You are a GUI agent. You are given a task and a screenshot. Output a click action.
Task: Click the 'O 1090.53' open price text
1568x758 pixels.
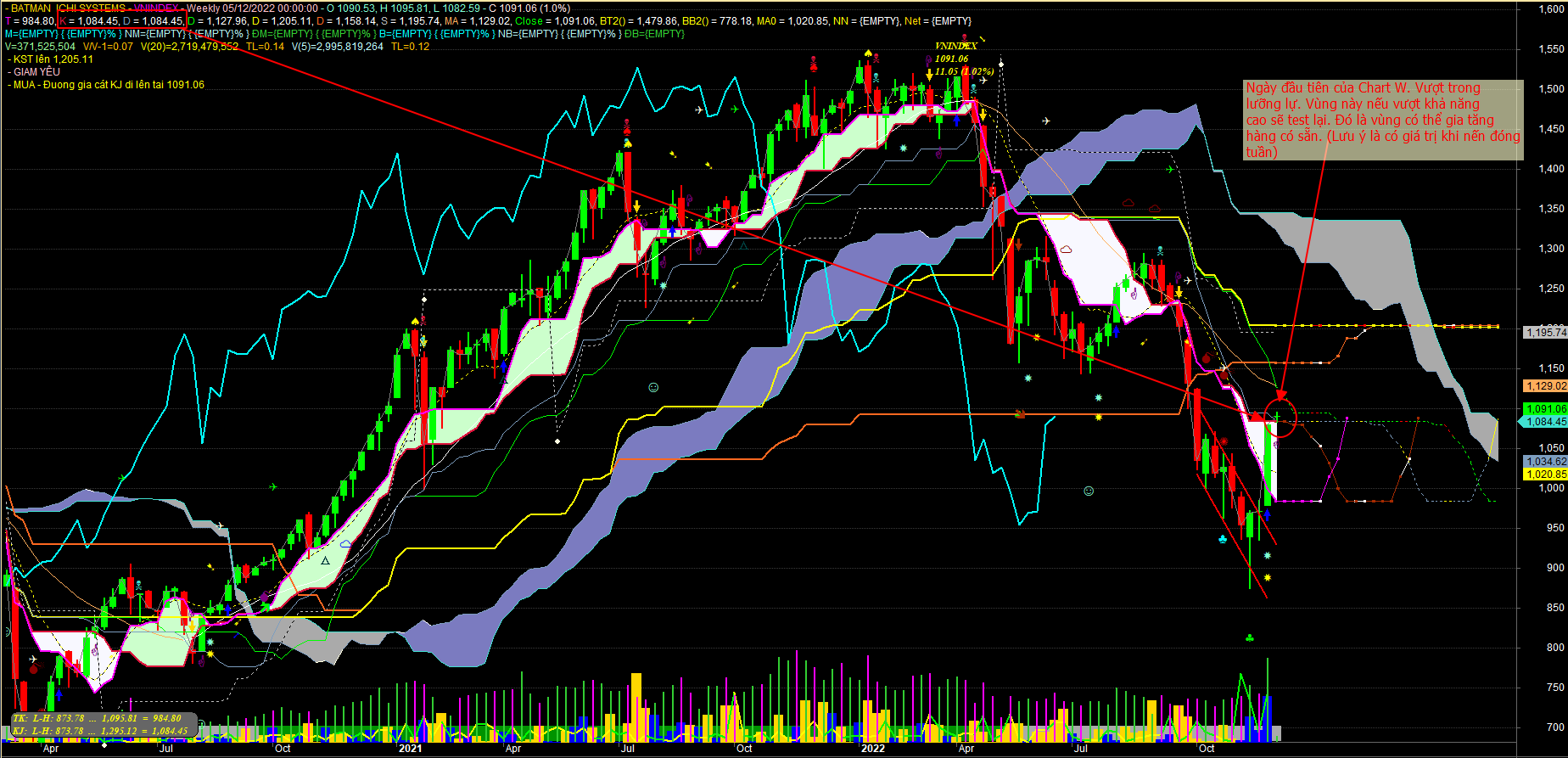pyautogui.click(x=351, y=8)
